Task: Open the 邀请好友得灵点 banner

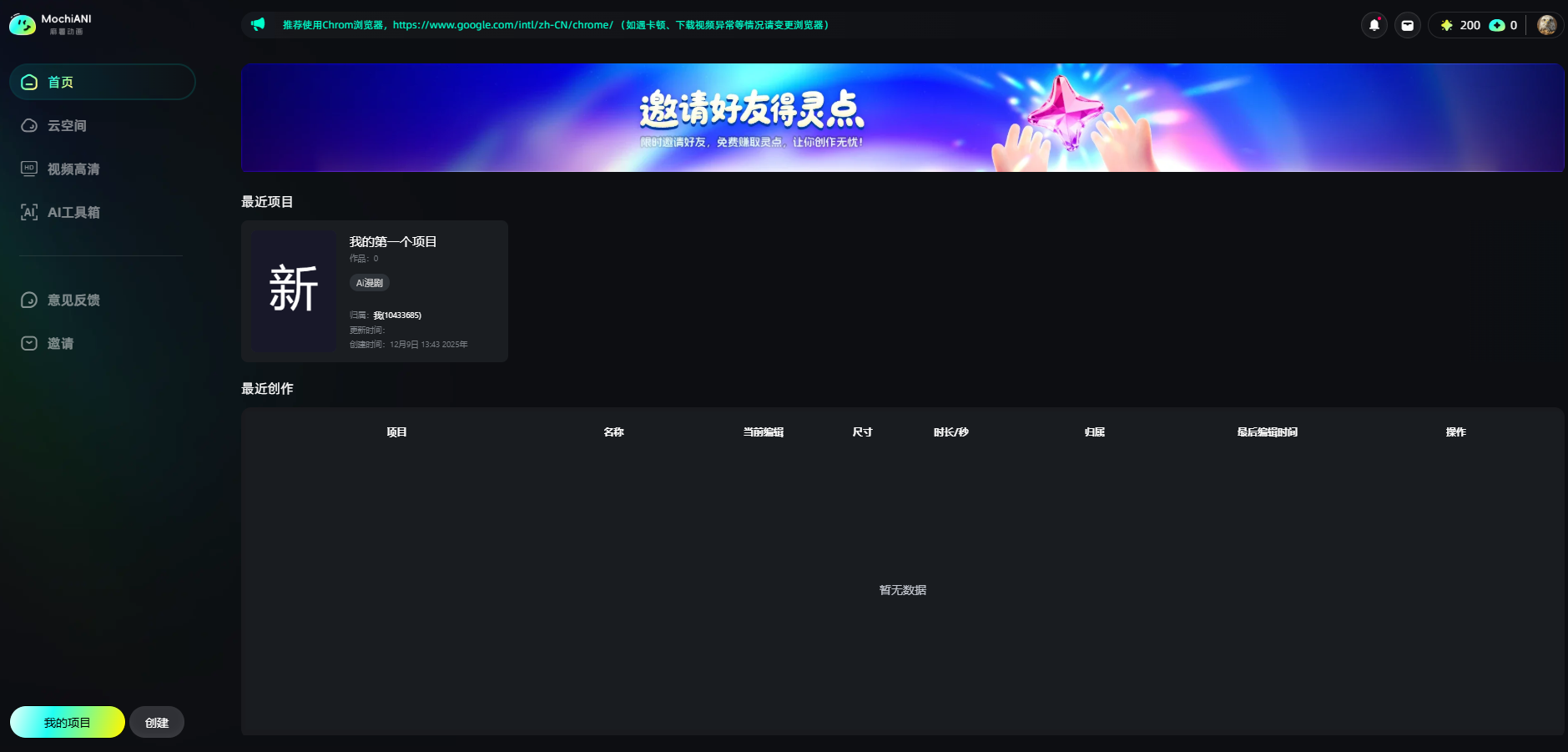Action: [x=901, y=118]
